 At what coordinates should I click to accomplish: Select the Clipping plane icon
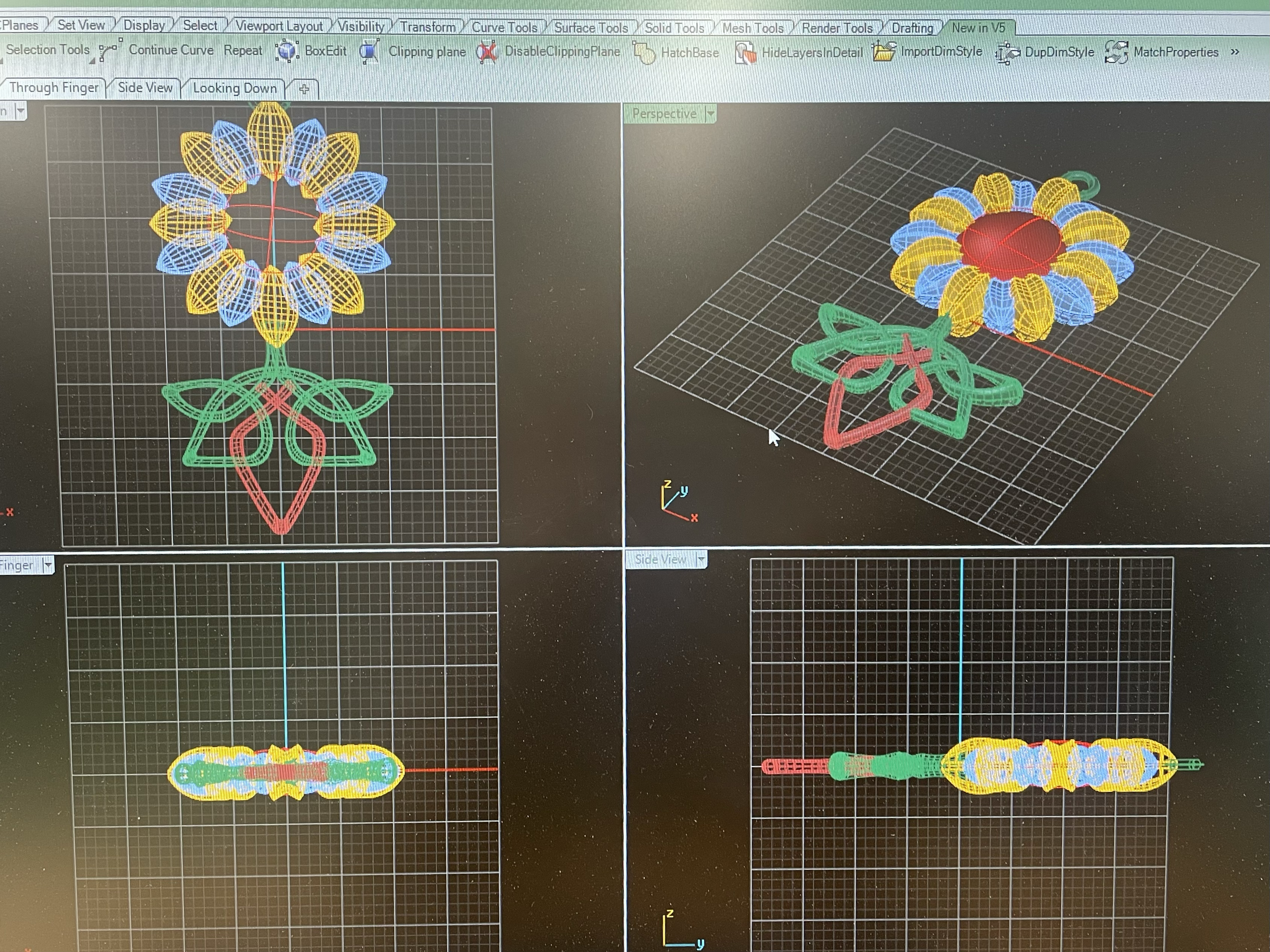pyautogui.click(x=370, y=51)
